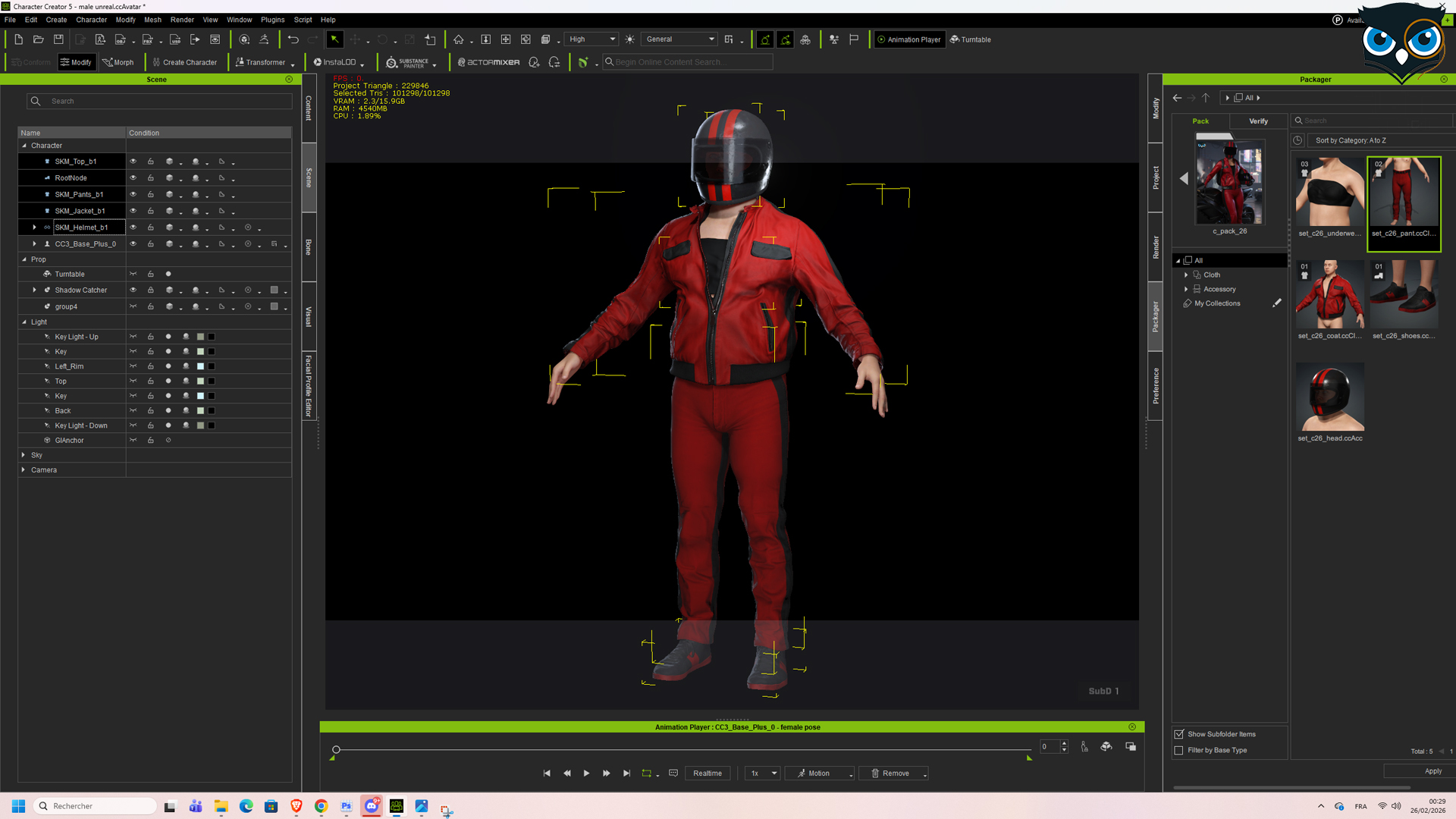This screenshot has width=1456, height=819.
Task: Click the New Project icon
Action: (18, 39)
